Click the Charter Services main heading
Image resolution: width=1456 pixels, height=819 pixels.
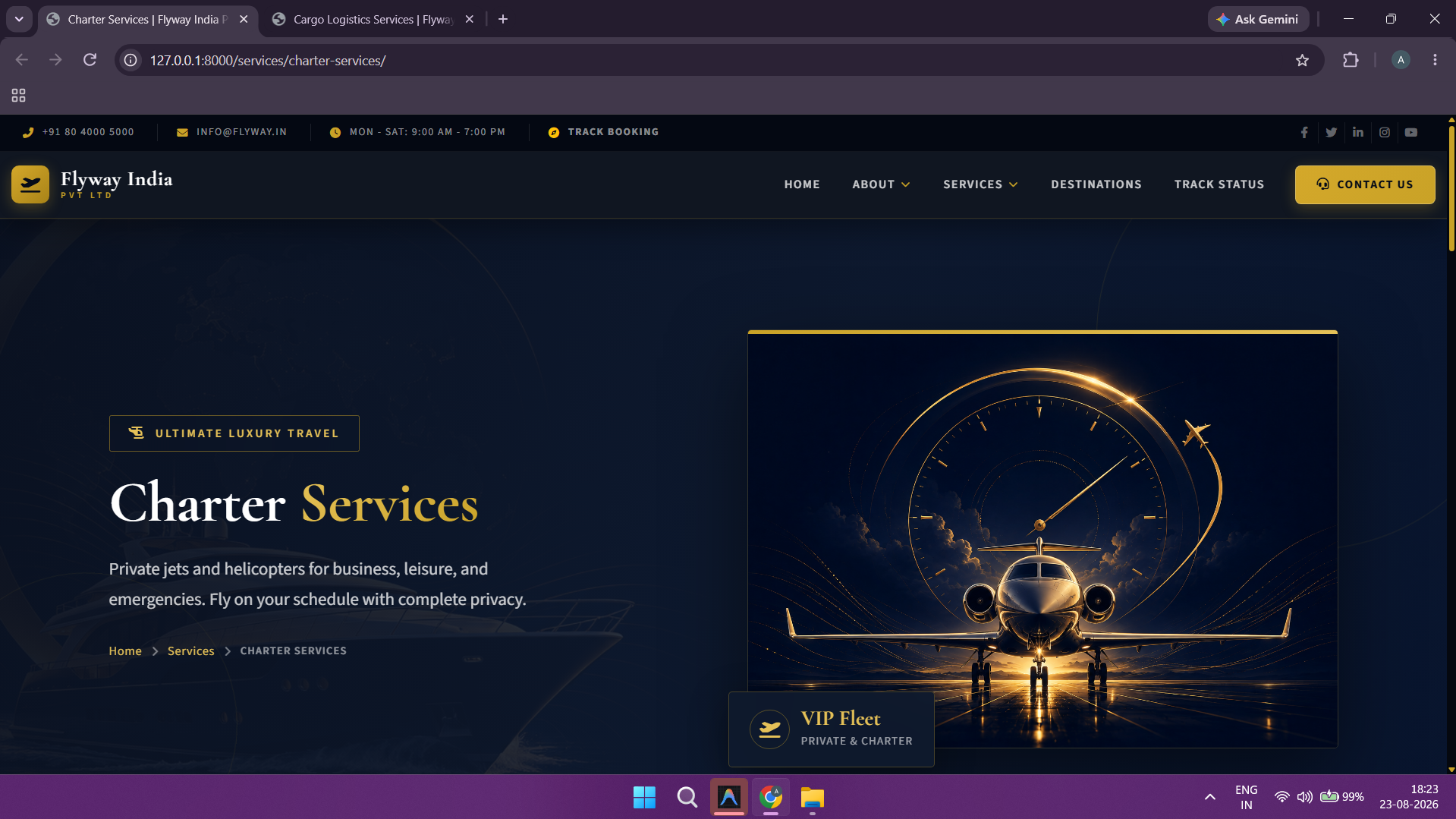[294, 504]
